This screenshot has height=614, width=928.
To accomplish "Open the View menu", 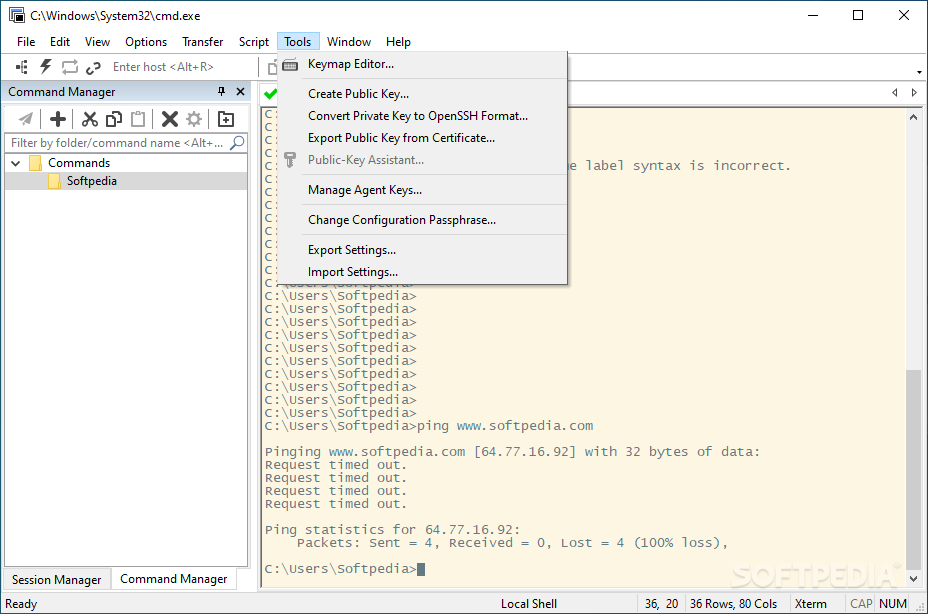I will pyautogui.click(x=97, y=42).
